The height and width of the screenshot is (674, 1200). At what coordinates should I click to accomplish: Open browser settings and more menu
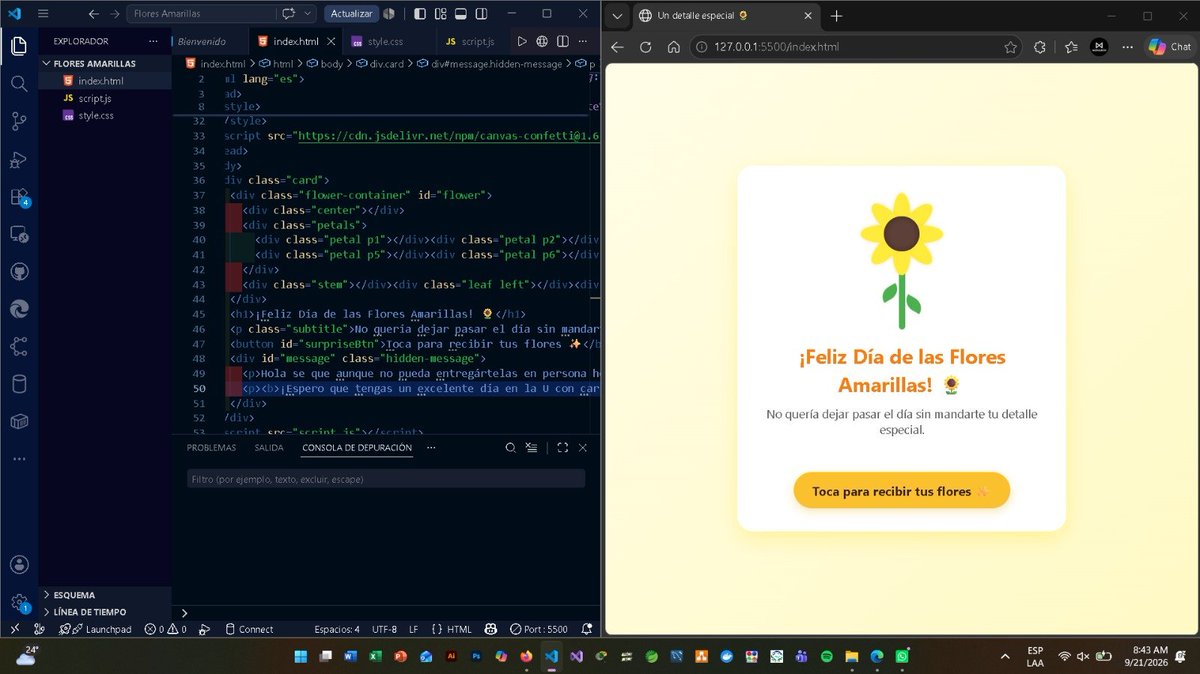[x=1129, y=47]
